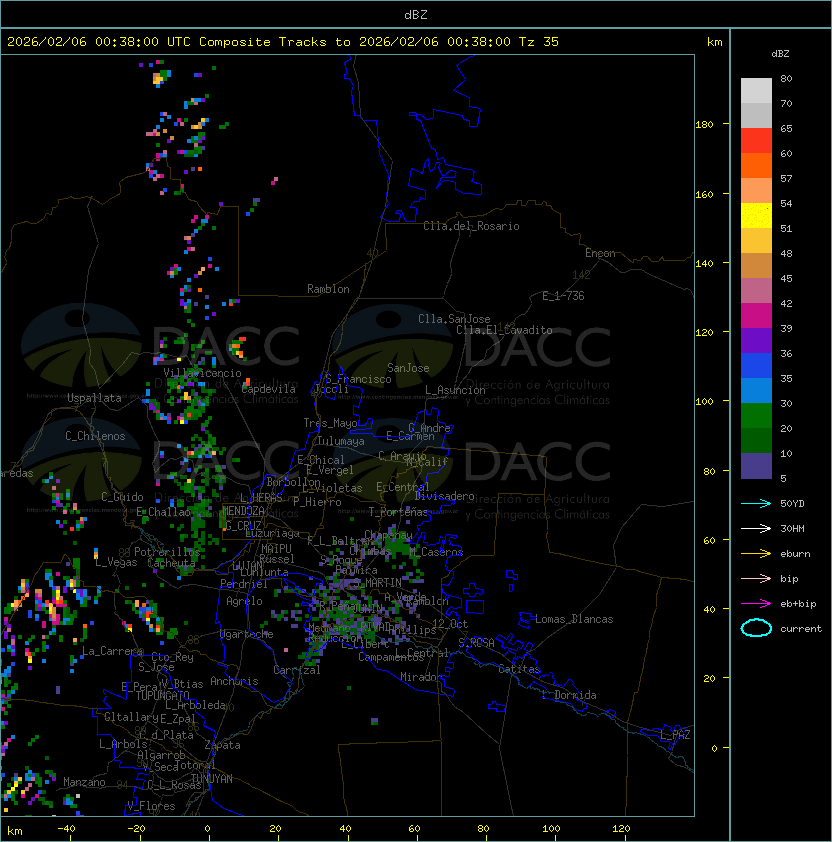Click the MENDOZA city label

coord(243,510)
